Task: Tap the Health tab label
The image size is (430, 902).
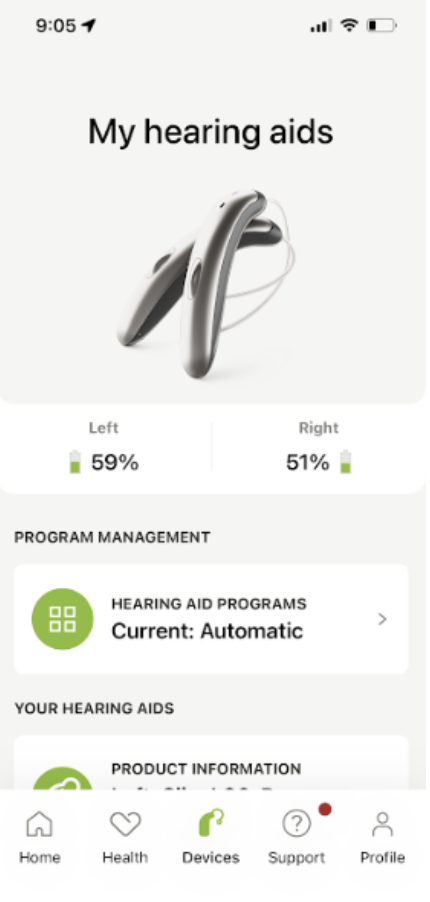Action: [125, 857]
